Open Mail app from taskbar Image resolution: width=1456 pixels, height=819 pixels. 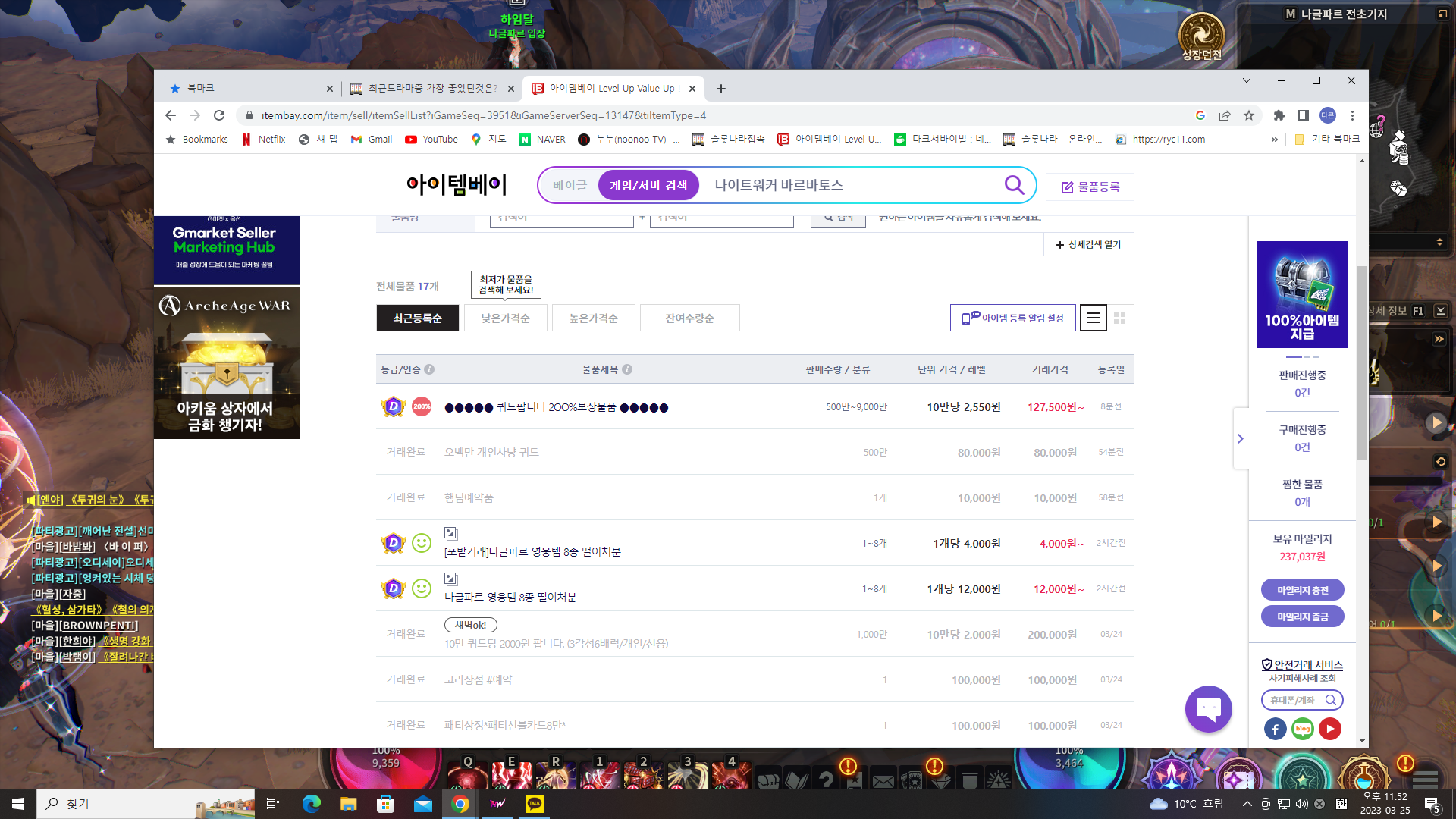[422, 804]
